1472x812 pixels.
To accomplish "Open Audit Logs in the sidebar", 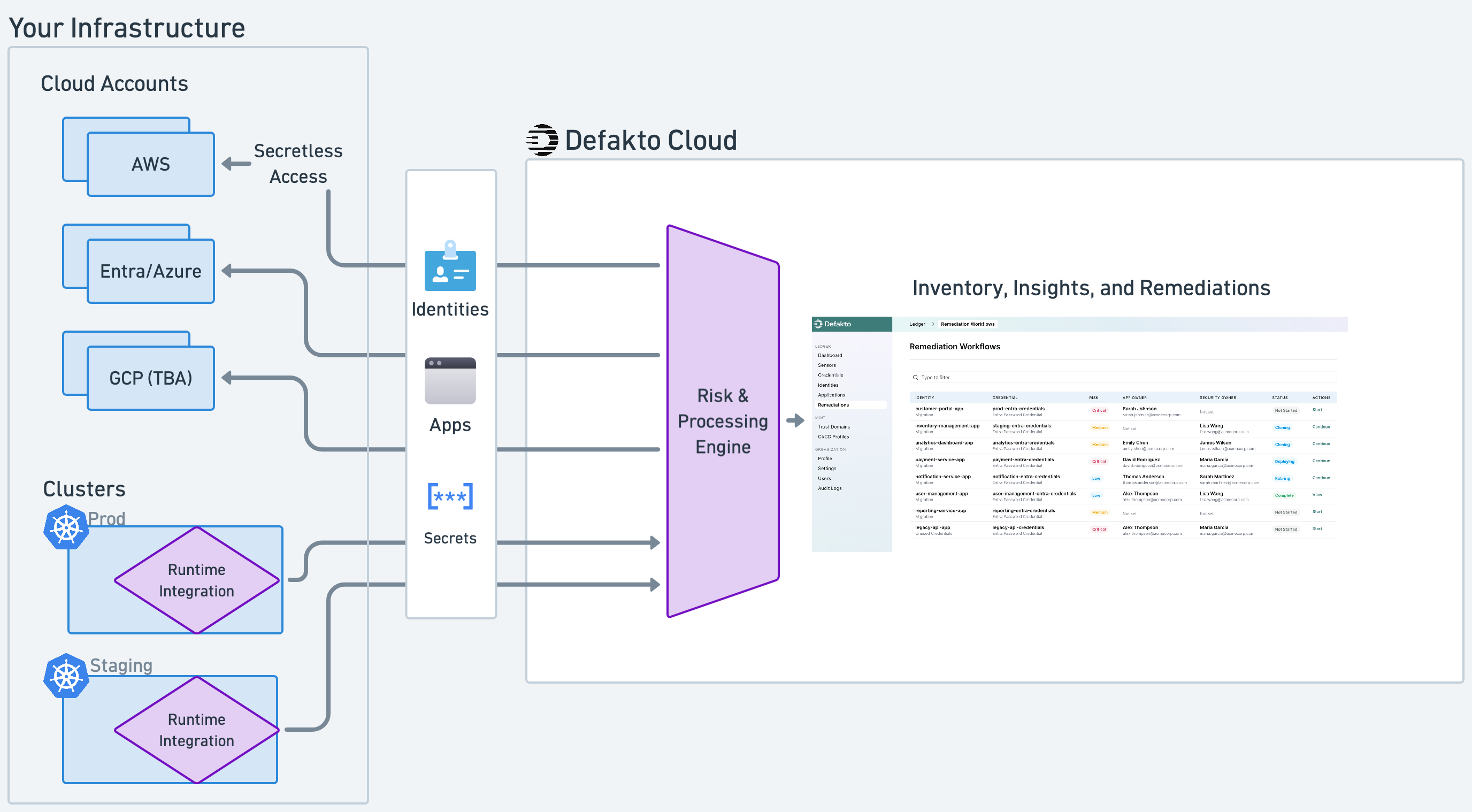I will pos(829,488).
